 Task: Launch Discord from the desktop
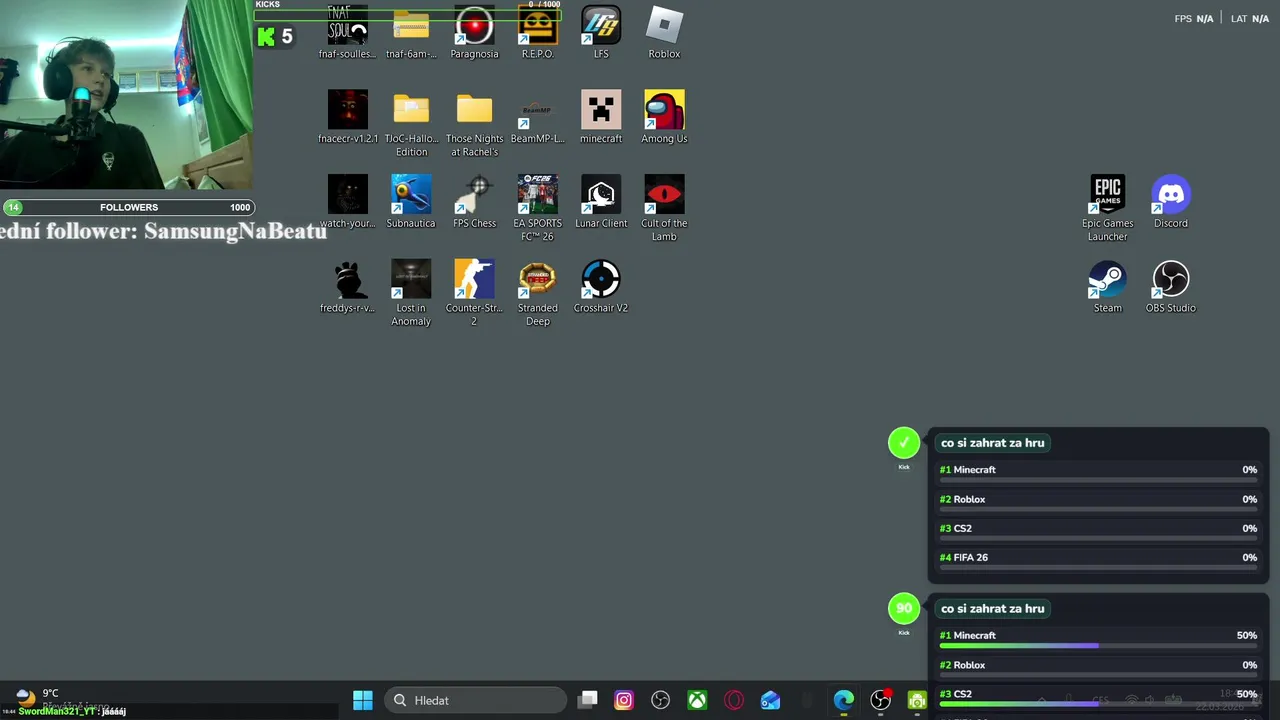[x=1170, y=202]
